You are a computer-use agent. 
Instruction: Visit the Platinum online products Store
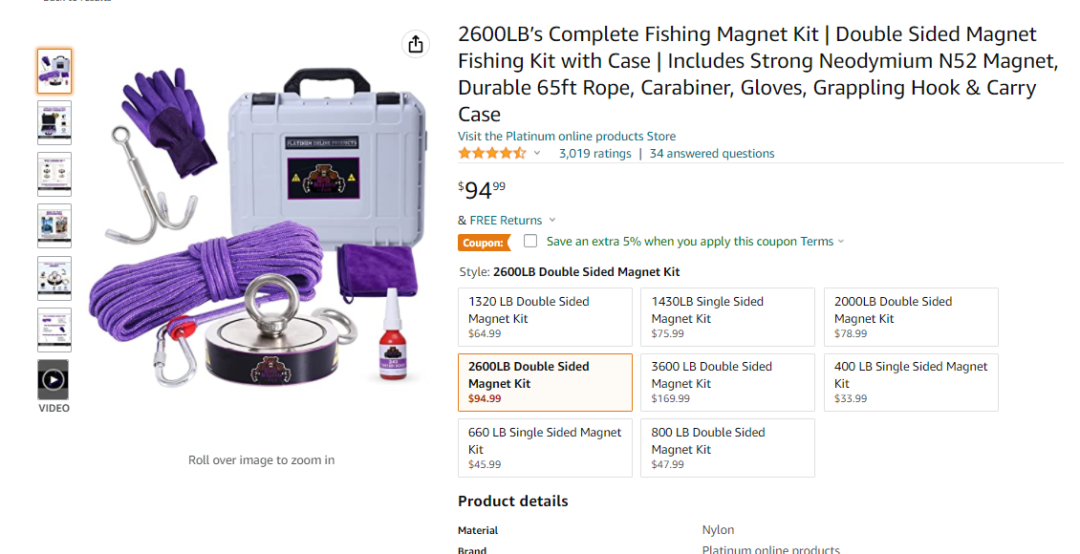566,136
